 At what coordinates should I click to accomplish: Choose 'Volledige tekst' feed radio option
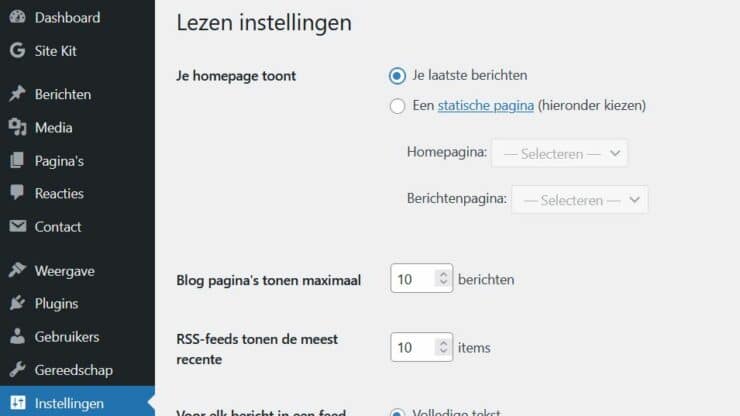point(398,412)
